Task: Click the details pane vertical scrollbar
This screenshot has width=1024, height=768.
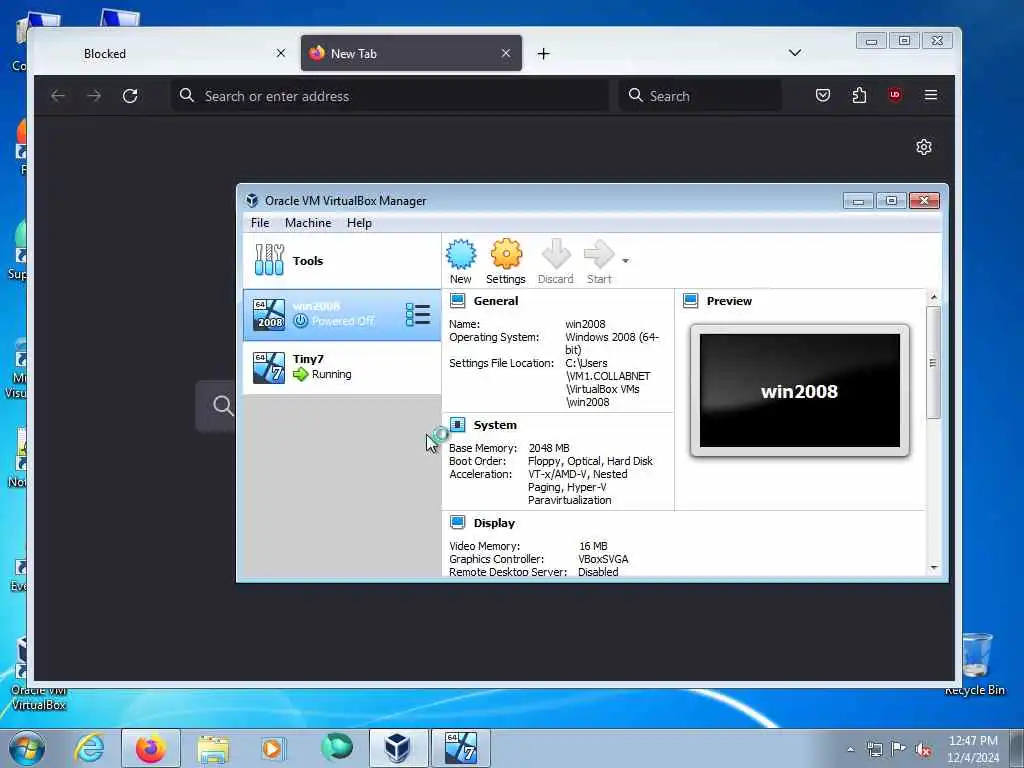Action: tap(934, 363)
